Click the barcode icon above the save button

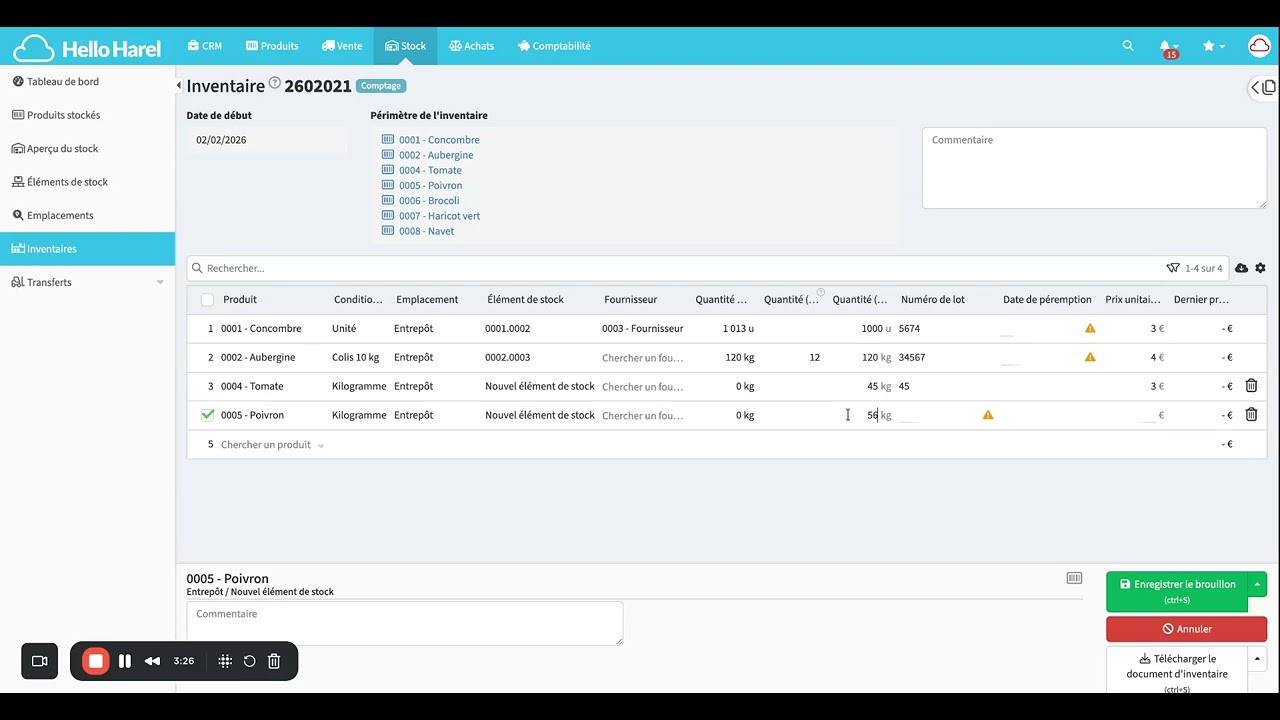pyautogui.click(x=1074, y=578)
